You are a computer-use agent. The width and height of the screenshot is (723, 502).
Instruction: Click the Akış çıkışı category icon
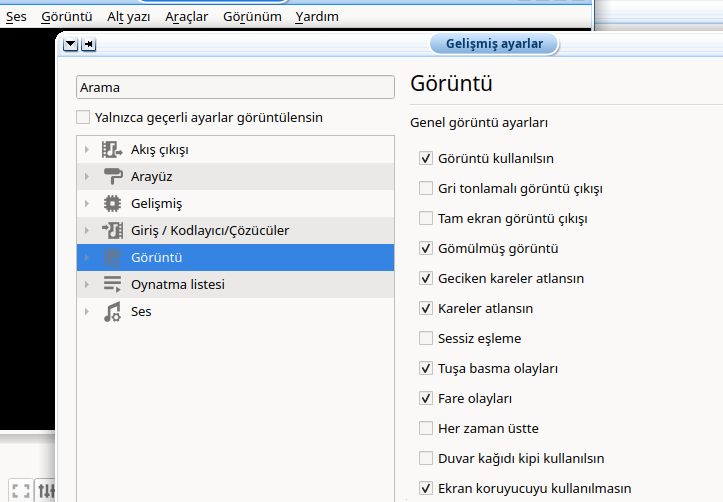click(112, 150)
